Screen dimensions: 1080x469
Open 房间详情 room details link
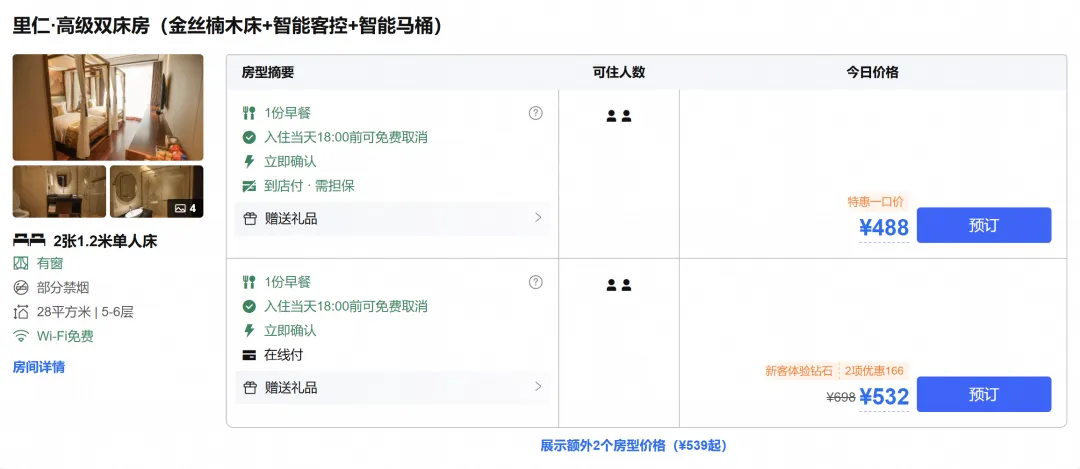(39, 367)
